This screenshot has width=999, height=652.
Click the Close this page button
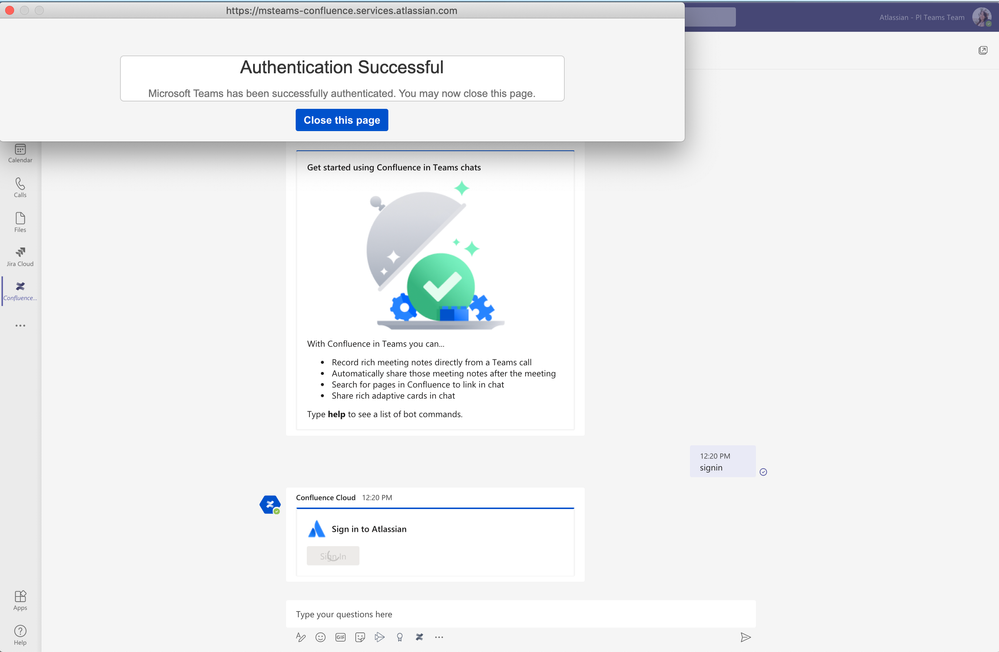pyautogui.click(x=341, y=120)
